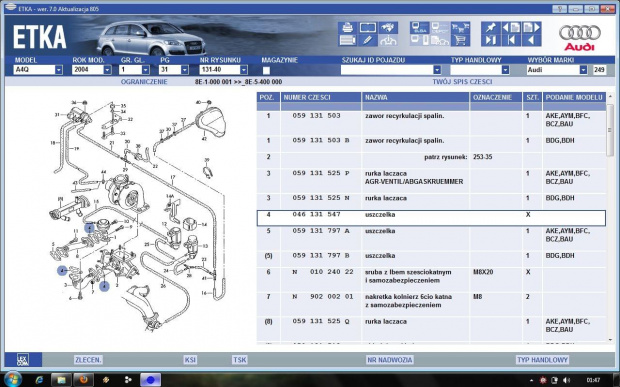Click the single left arrow back icon

[531, 40]
